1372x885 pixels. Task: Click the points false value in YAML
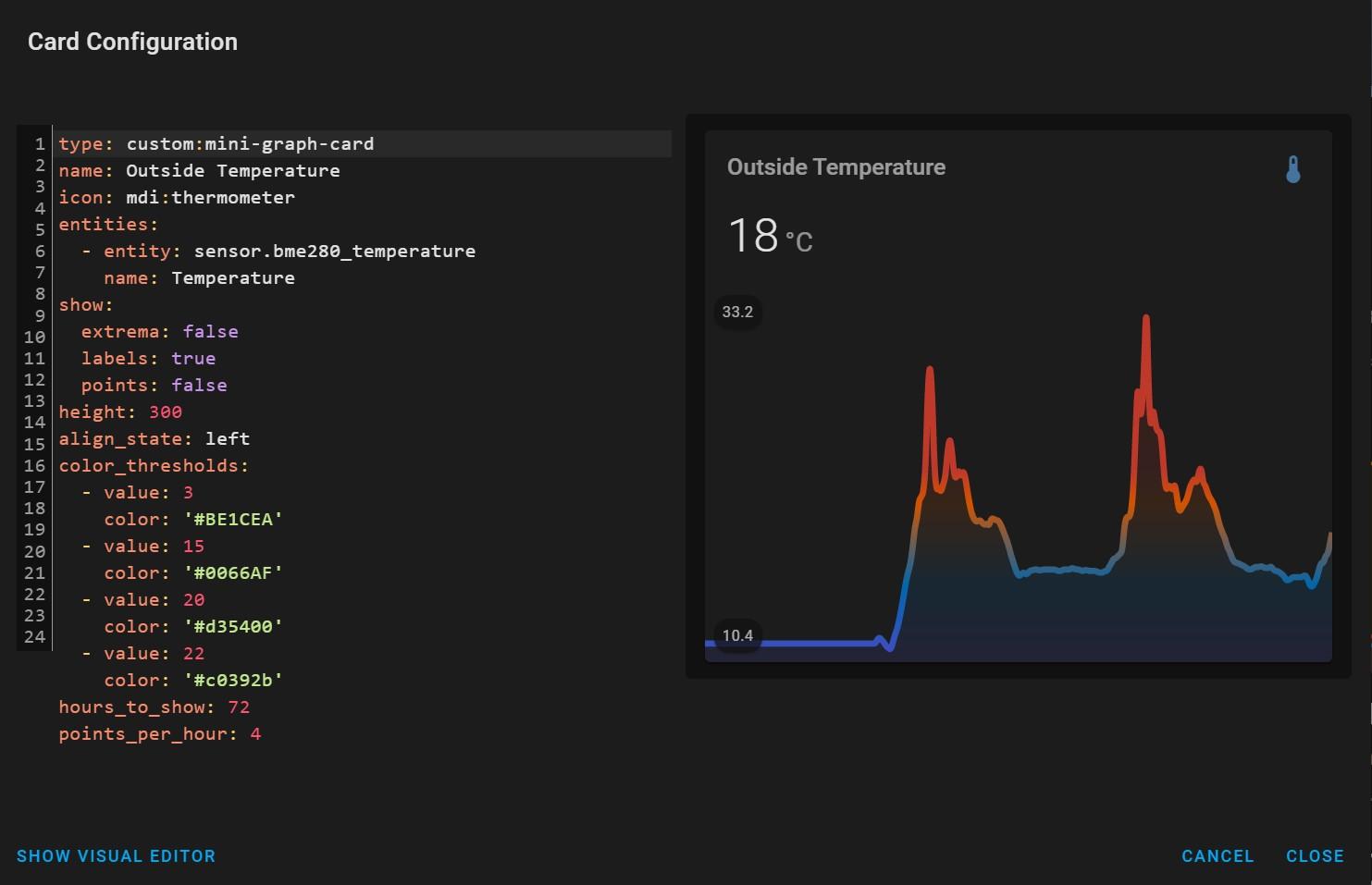199,386
